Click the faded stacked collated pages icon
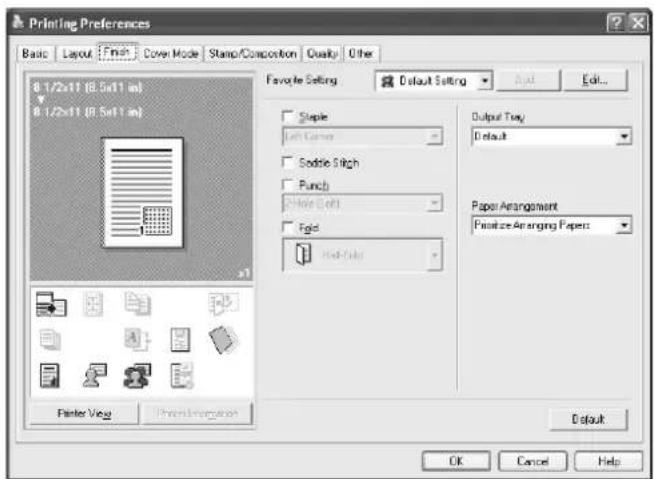 138,303
